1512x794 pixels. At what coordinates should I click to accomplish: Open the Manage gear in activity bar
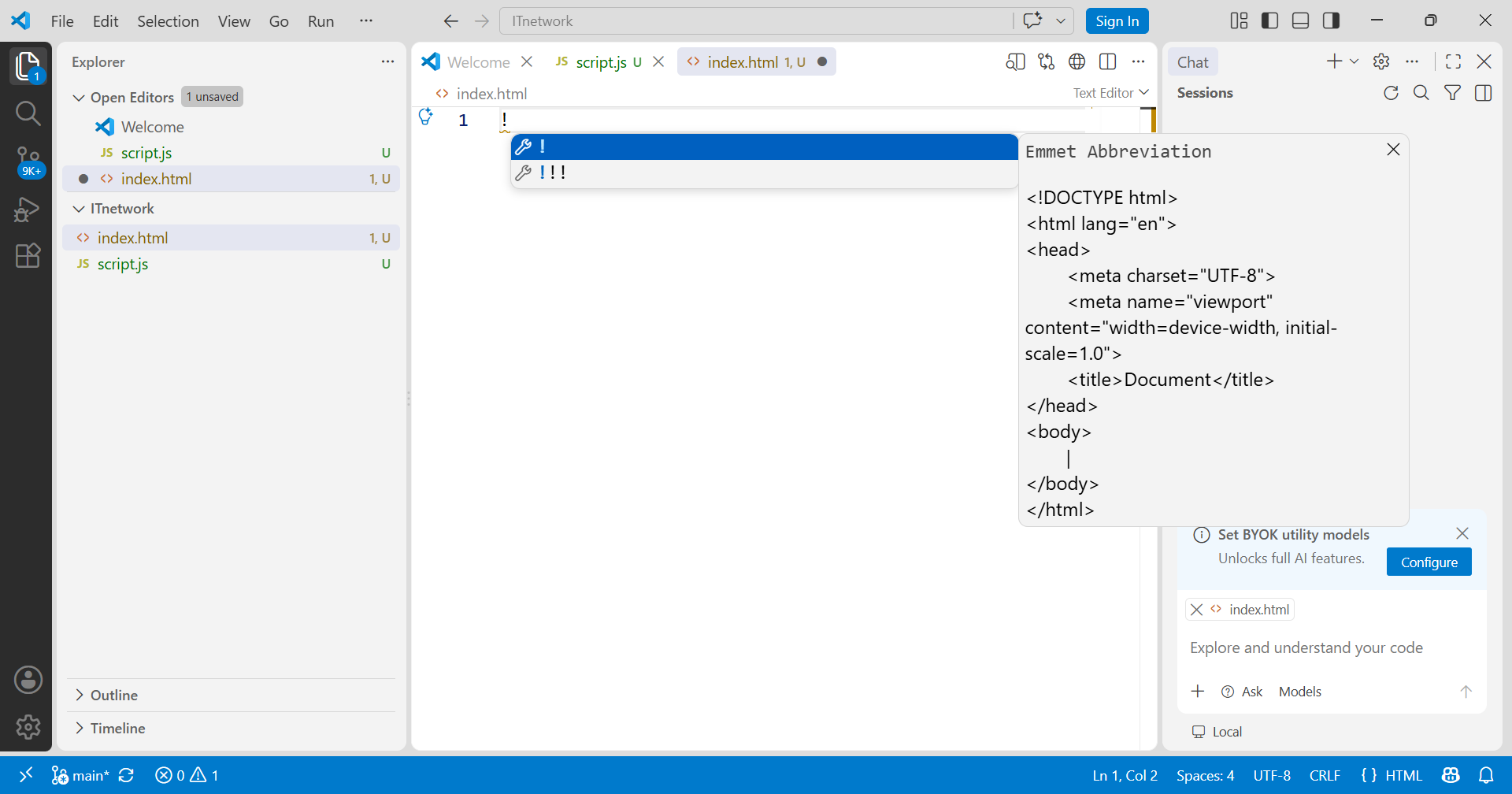point(28,726)
